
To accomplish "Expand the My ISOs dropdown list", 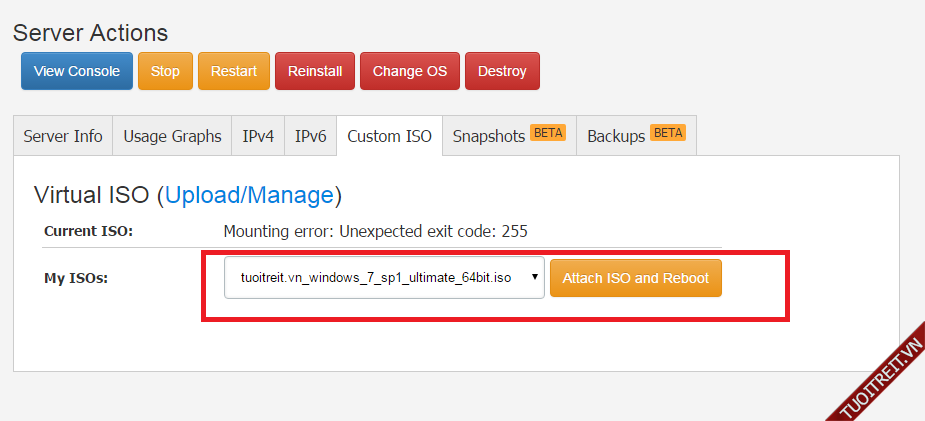I will [x=384, y=278].
